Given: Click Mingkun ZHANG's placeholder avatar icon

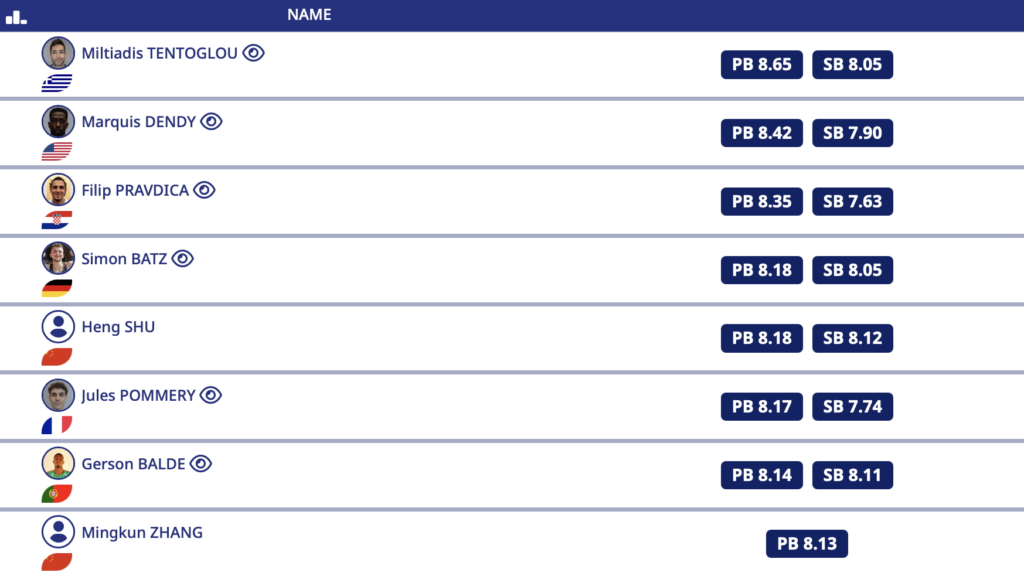Looking at the screenshot, I should [x=58, y=532].
